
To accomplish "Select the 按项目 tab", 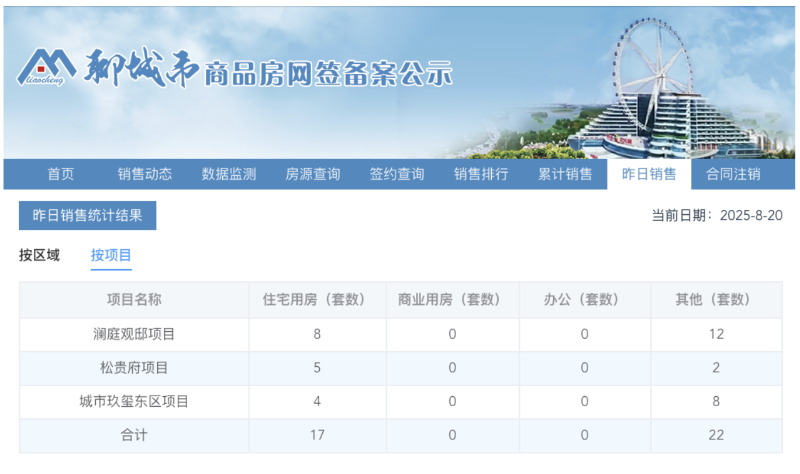I will (x=111, y=255).
